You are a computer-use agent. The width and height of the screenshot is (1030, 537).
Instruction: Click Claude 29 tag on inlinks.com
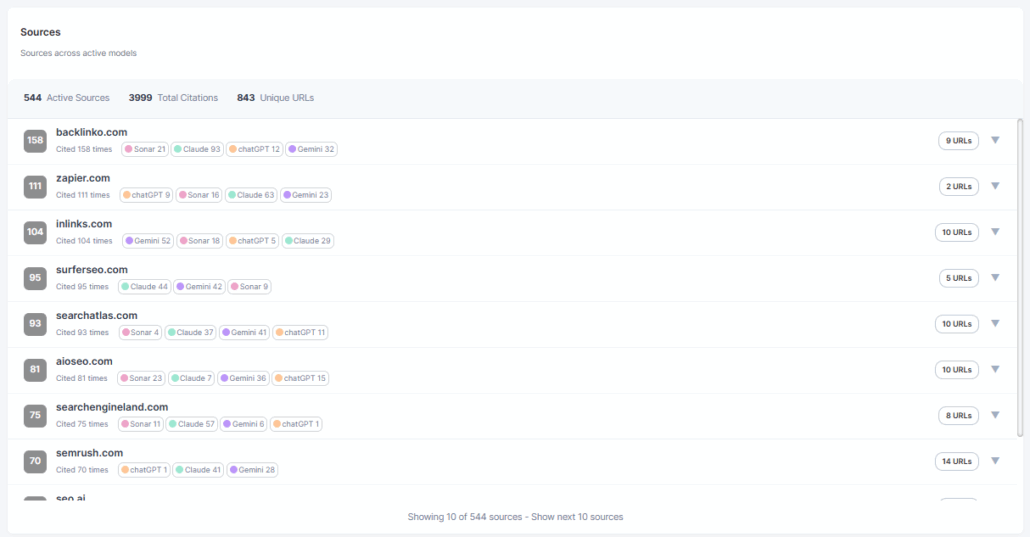[x=307, y=241]
